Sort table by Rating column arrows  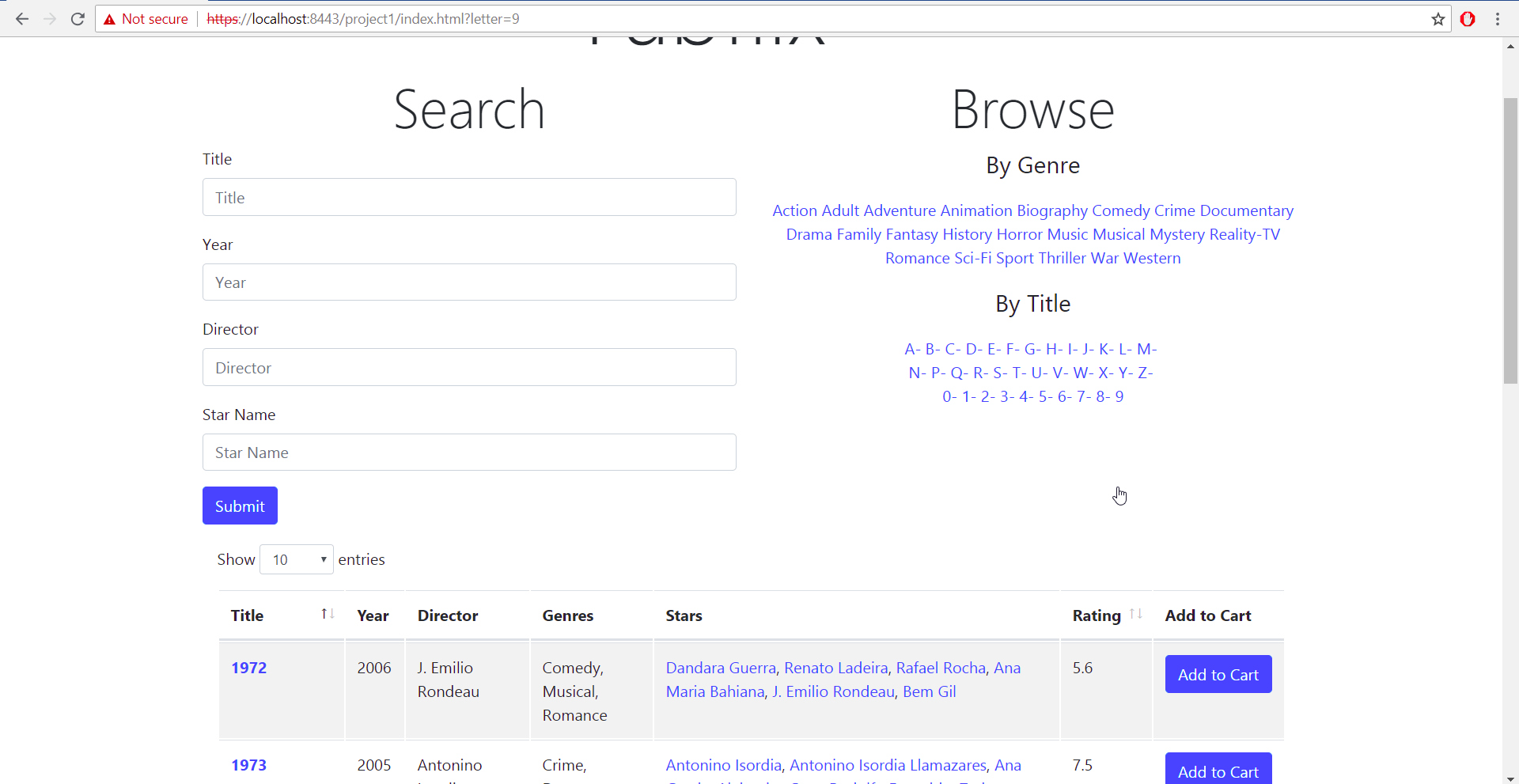[x=1136, y=614]
